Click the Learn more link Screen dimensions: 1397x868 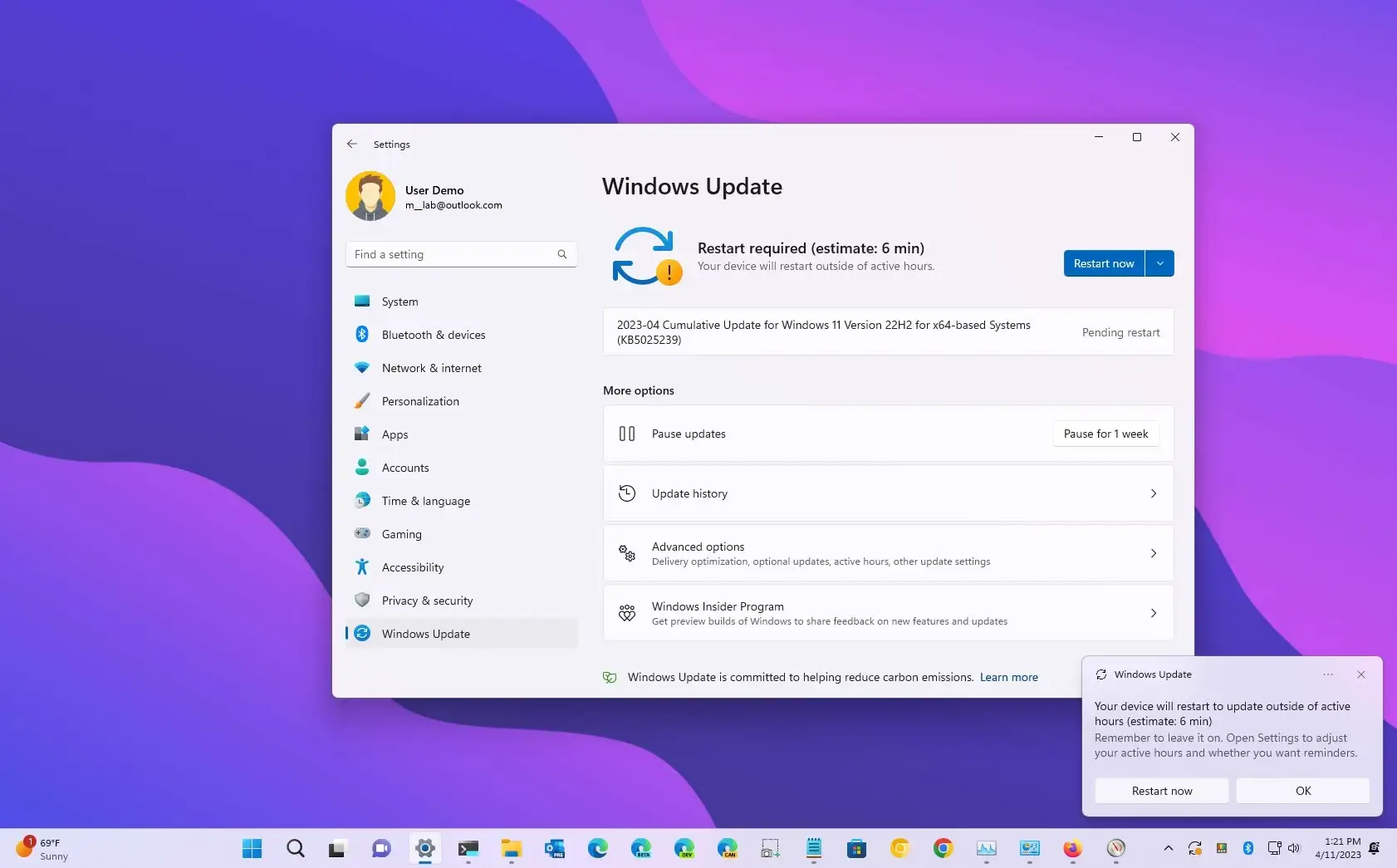1009,677
